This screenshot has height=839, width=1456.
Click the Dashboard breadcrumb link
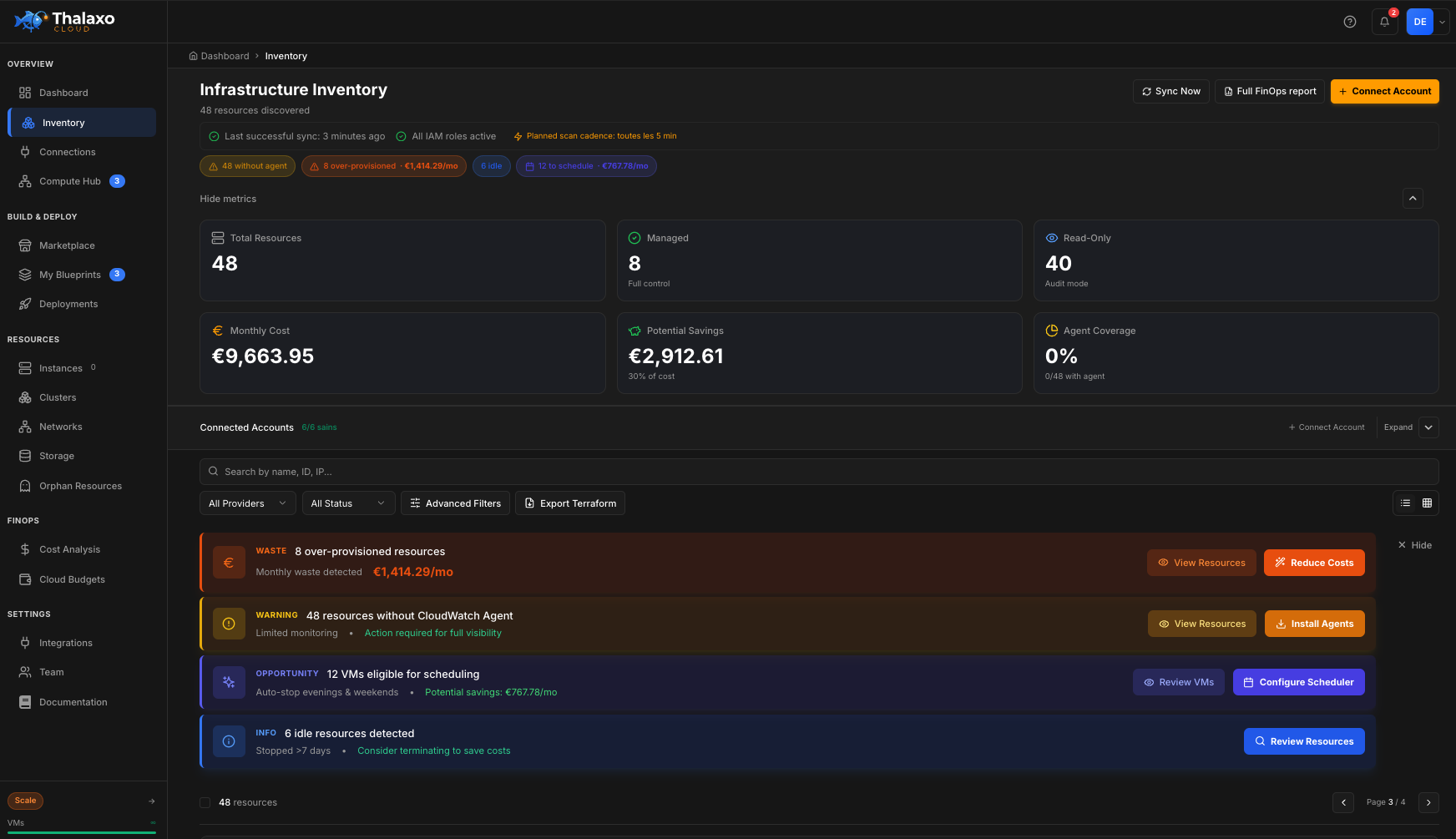[220, 56]
